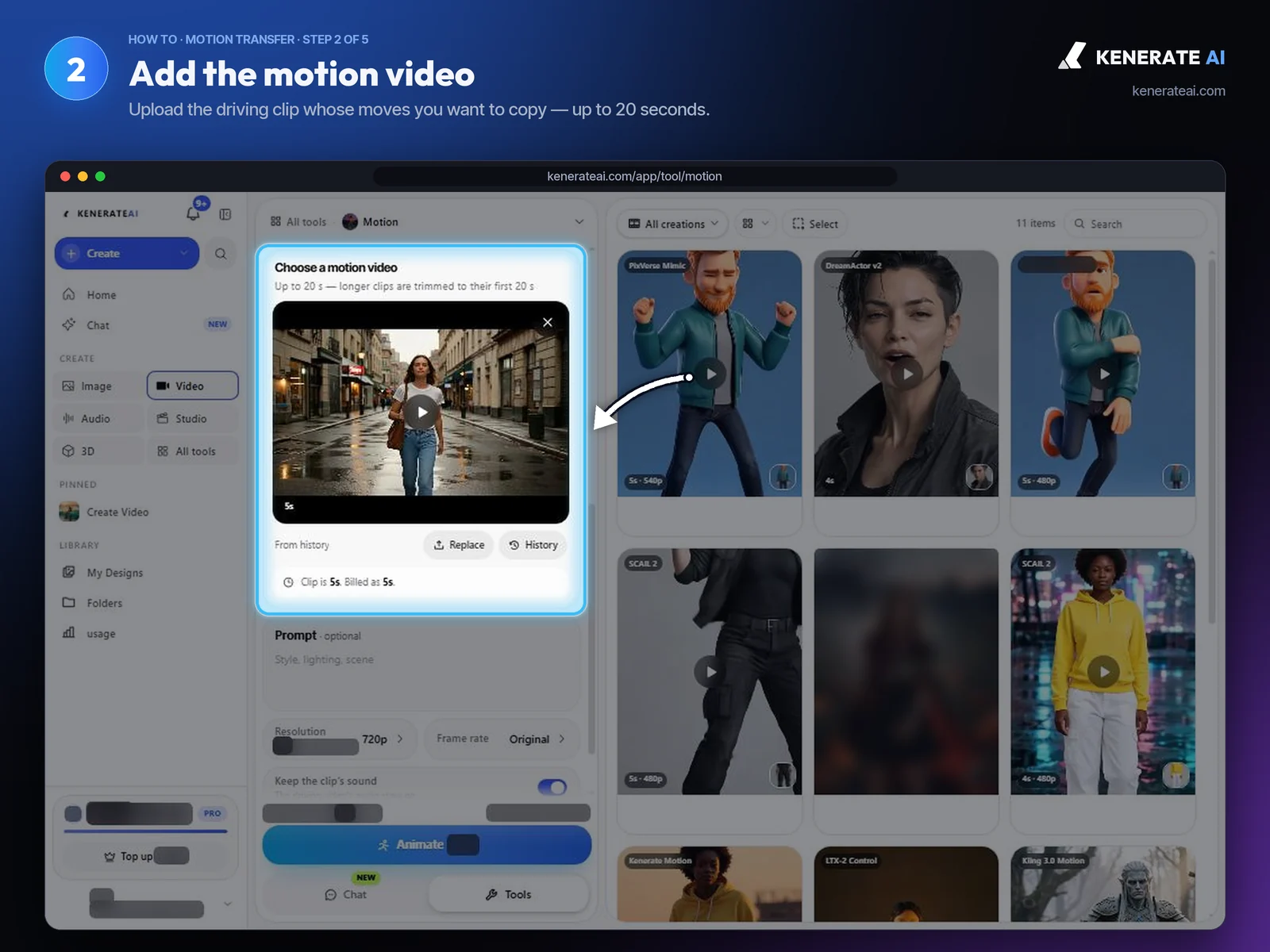
Task: Select the Video create option
Action: [x=193, y=386]
